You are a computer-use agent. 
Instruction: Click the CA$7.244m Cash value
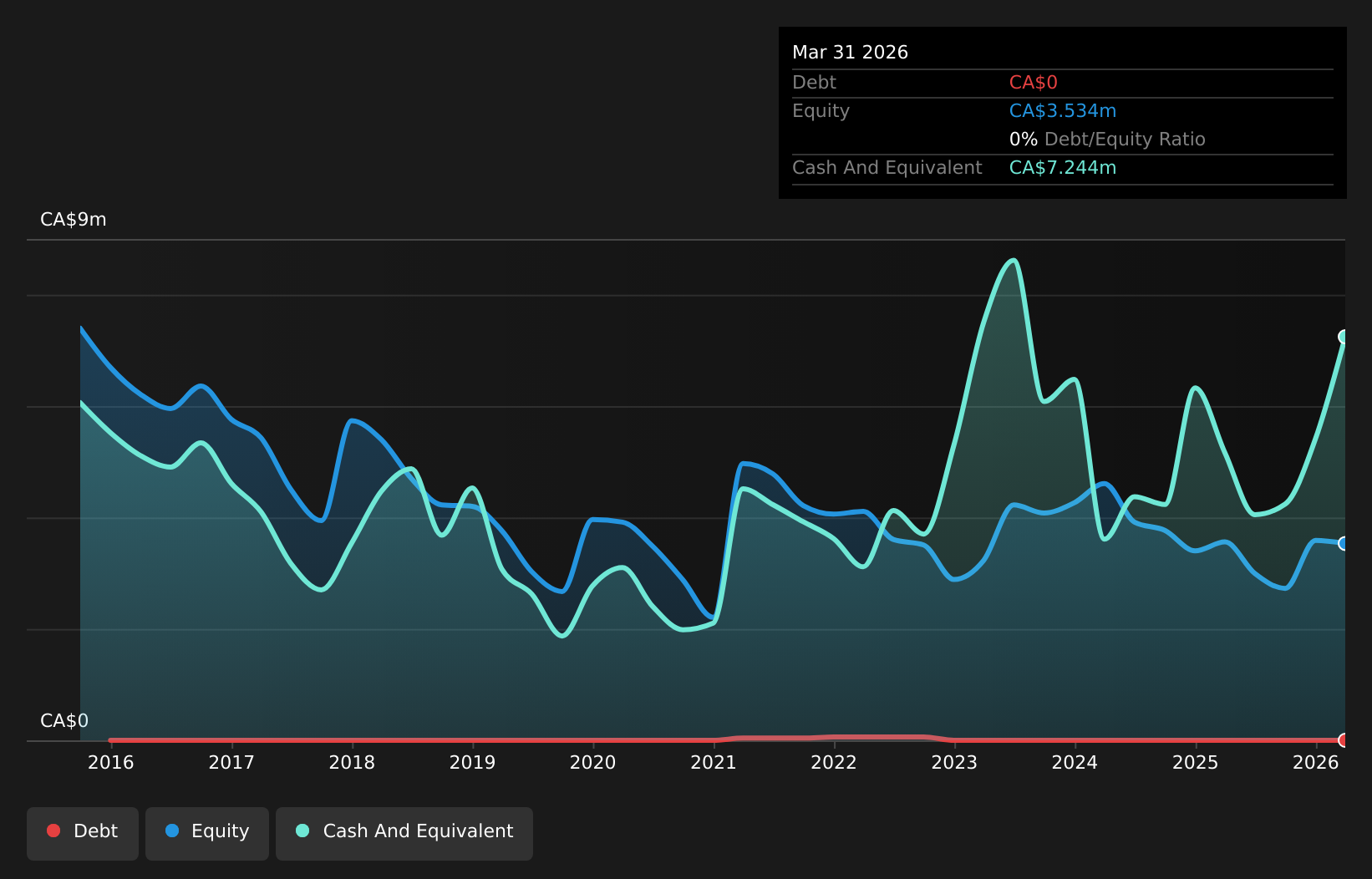pos(1063,168)
